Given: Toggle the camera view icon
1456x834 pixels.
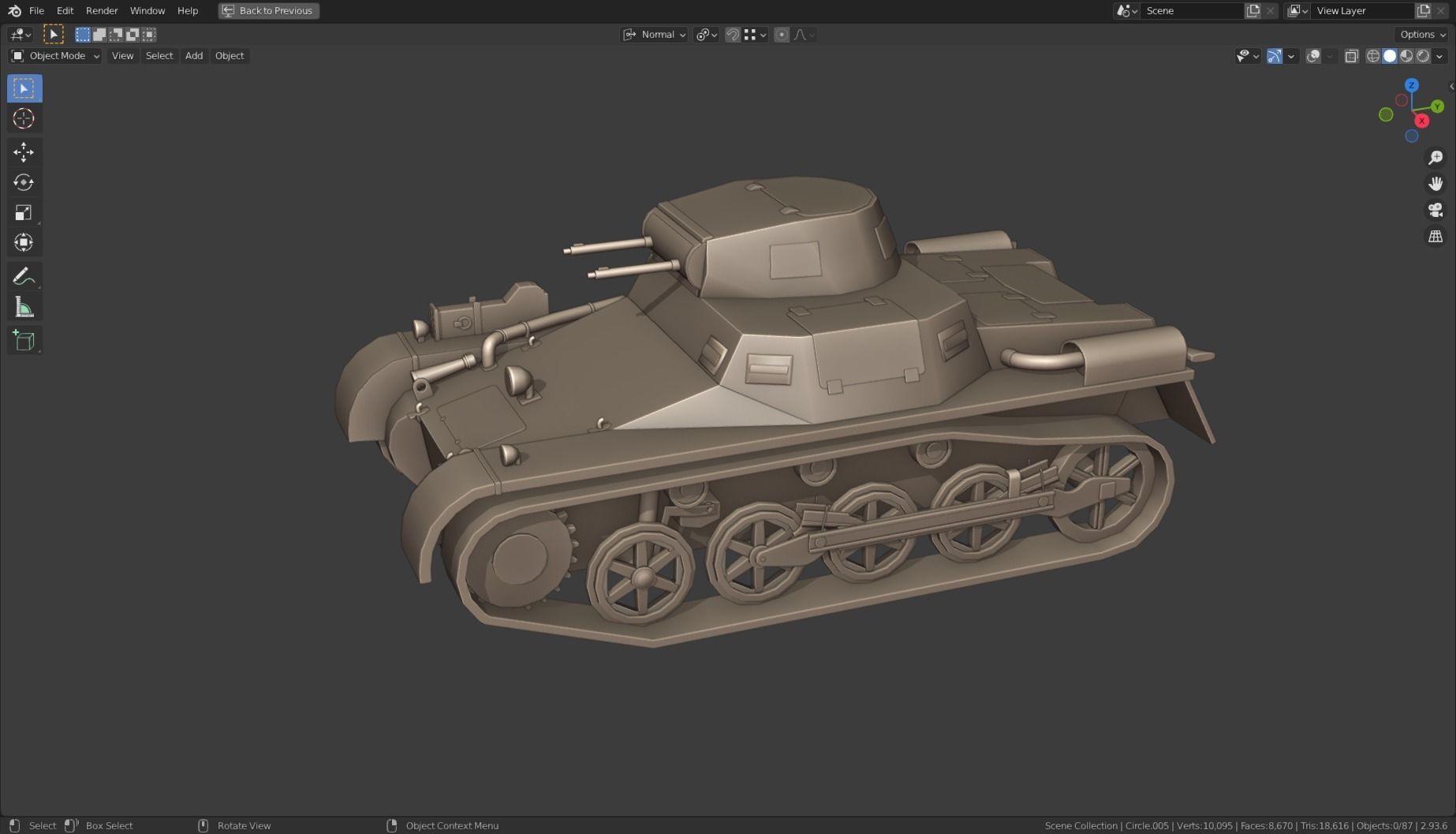Looking at the screenshot, I should pos(1435,210).
